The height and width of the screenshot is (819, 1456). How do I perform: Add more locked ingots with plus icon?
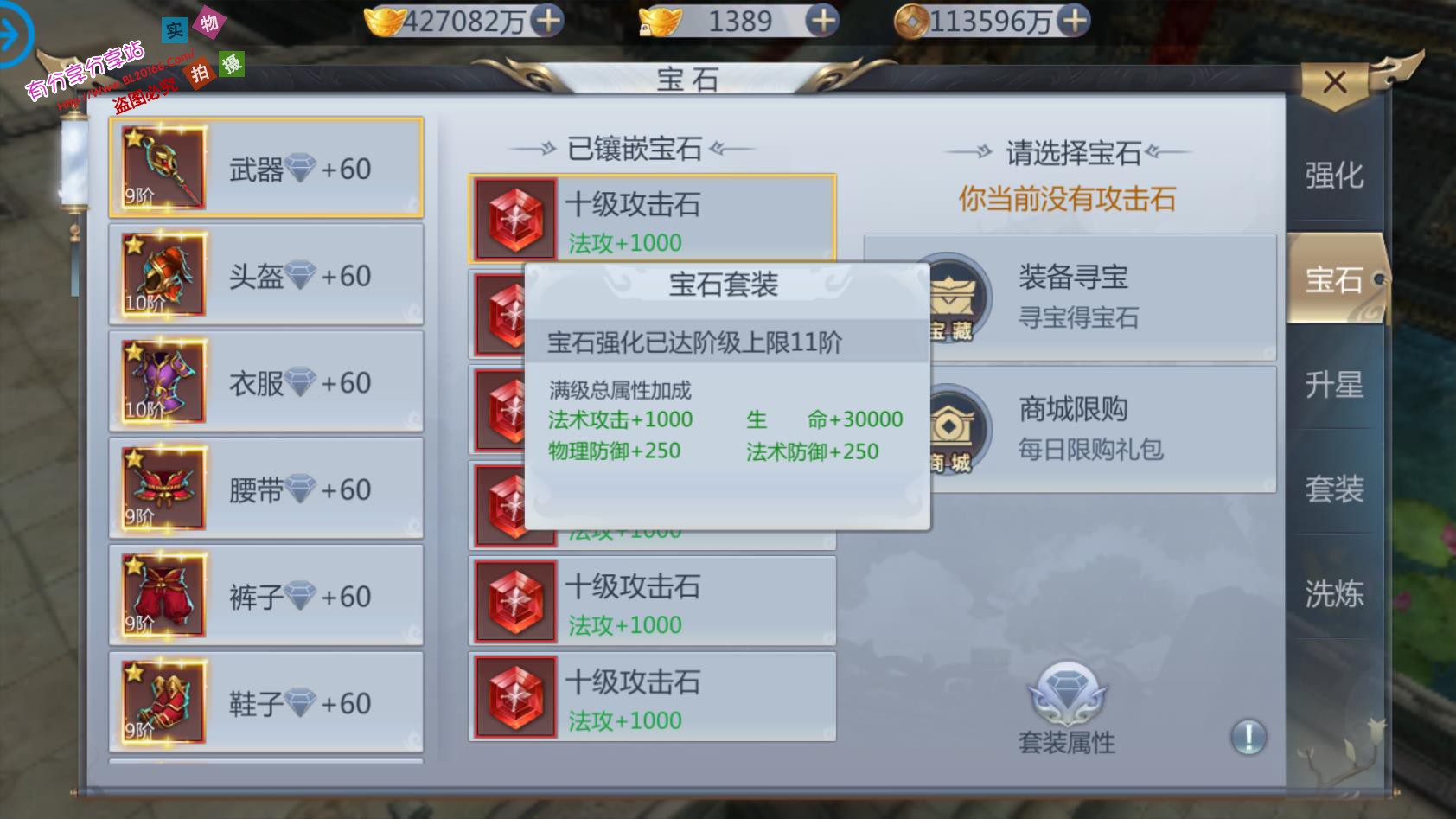(821, 20)
